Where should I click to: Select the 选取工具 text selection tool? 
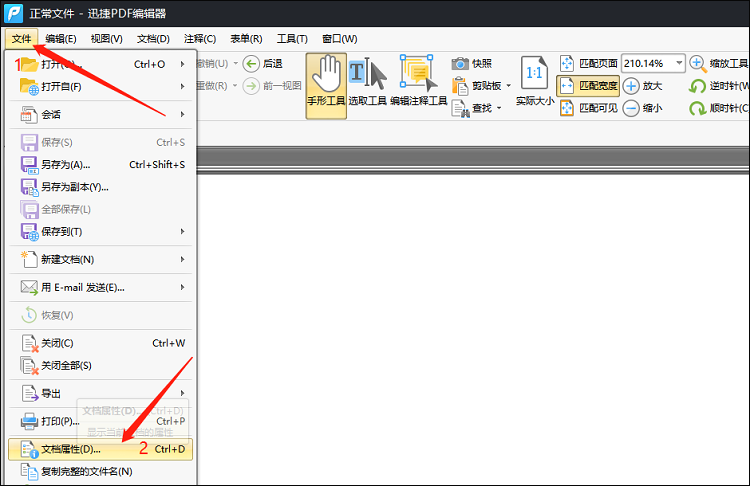click(x=367, y=81)
